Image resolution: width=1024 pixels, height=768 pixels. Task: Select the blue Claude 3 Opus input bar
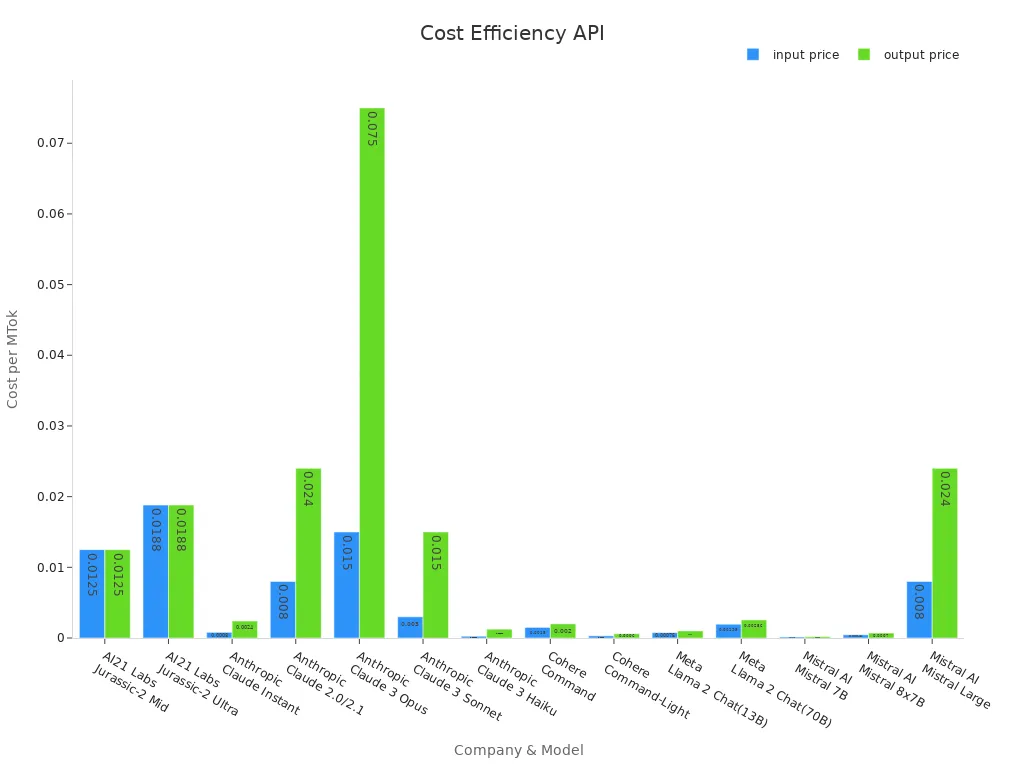pos(347,585)
